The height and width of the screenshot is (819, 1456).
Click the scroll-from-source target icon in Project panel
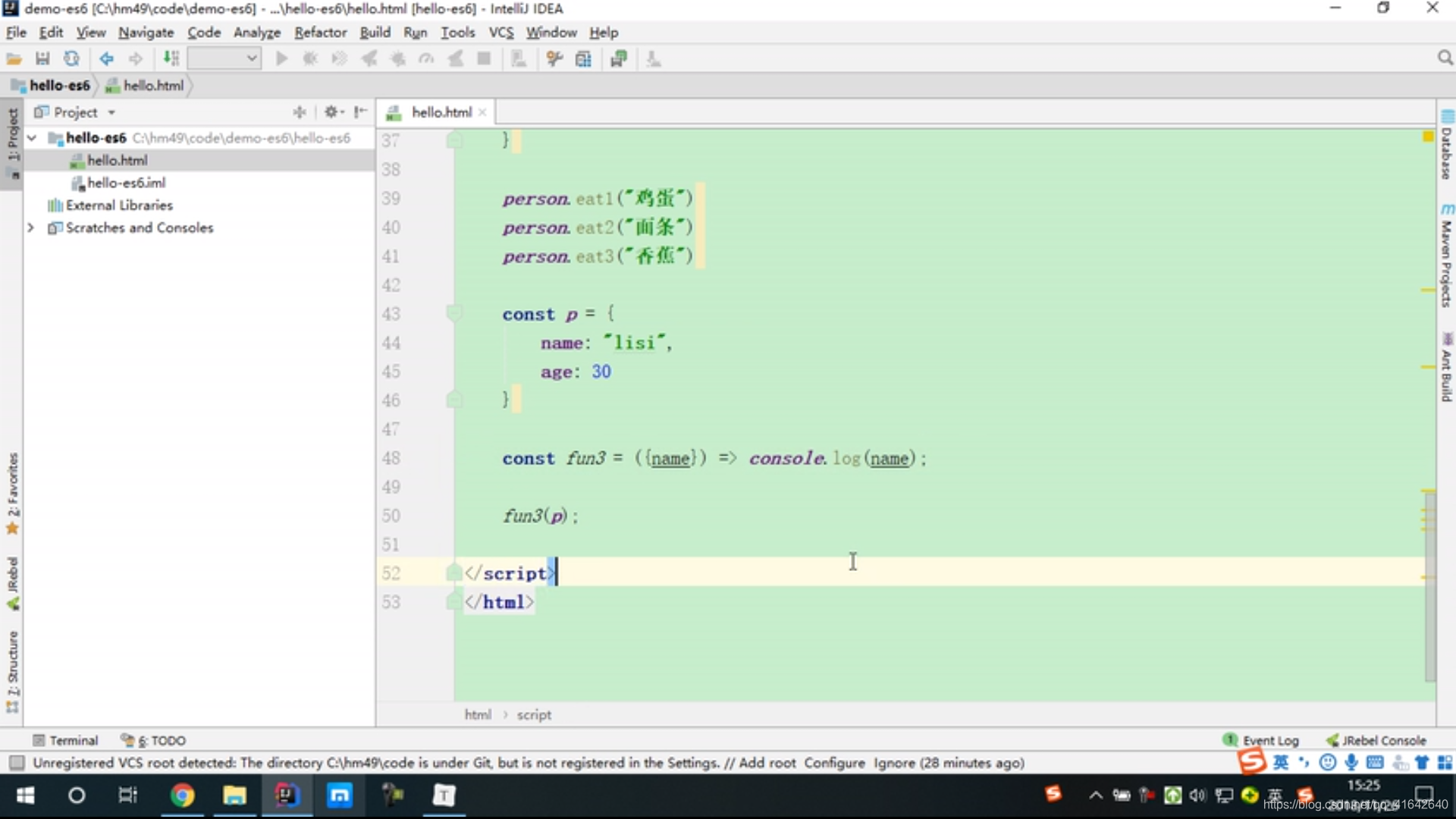coord(300,112)
